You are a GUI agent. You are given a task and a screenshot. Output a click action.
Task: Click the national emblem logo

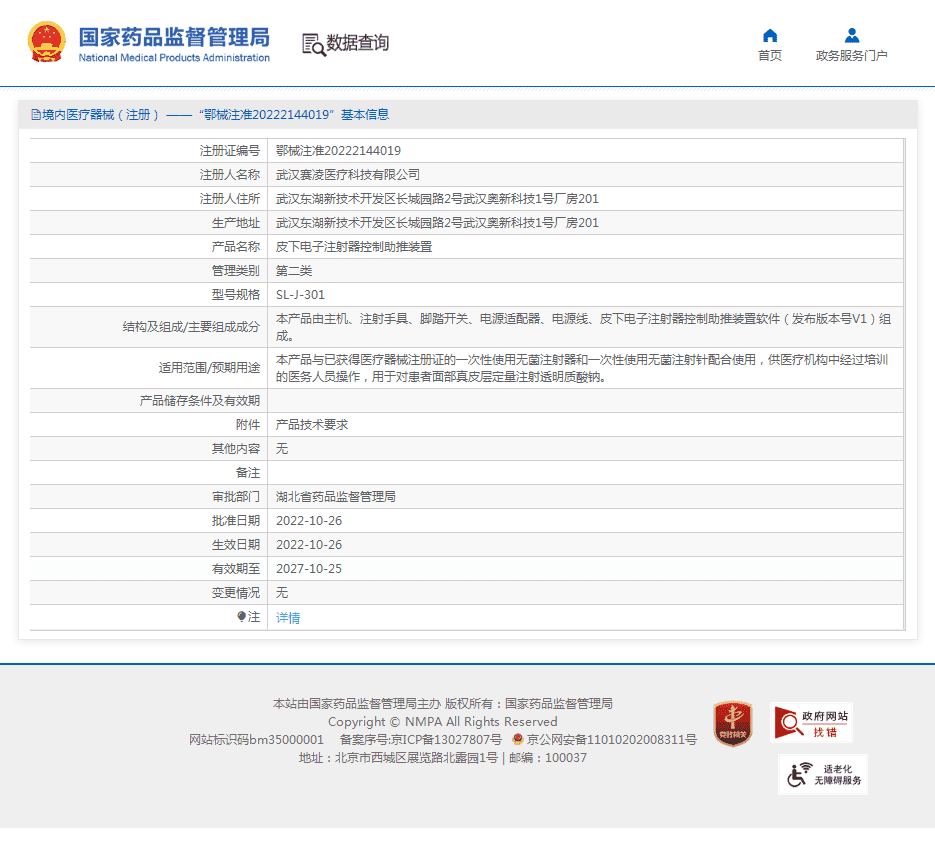pos(47,42)
